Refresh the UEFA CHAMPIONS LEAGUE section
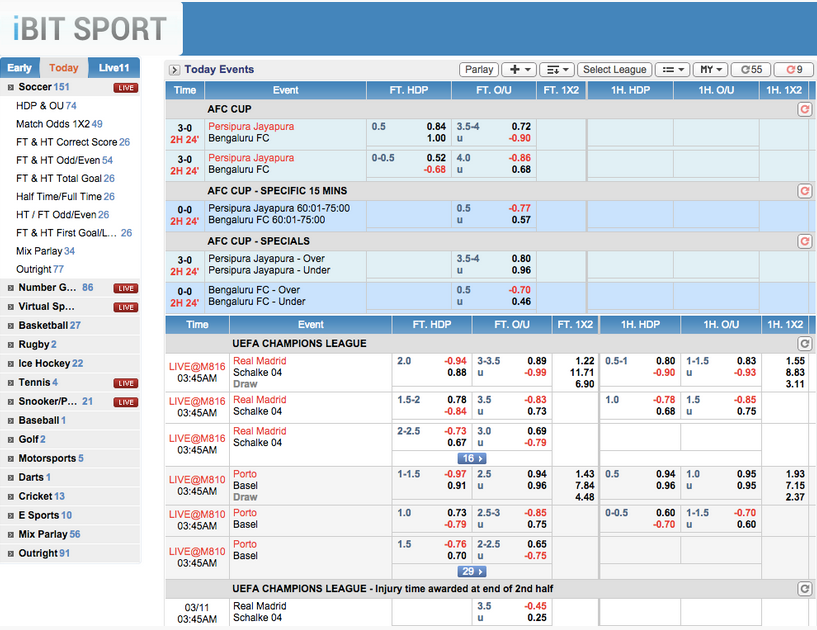 pyautogui.click(x=804, y=343)
